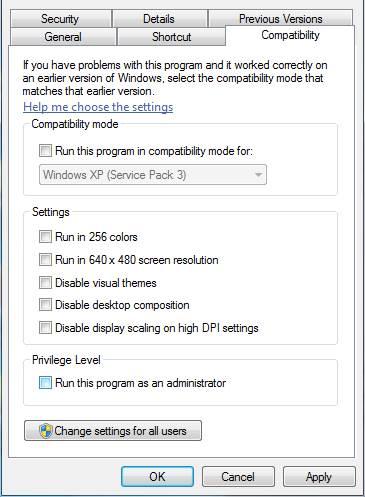
Task: Select the Compatibility tab
Action: click(x=290, y=35)
